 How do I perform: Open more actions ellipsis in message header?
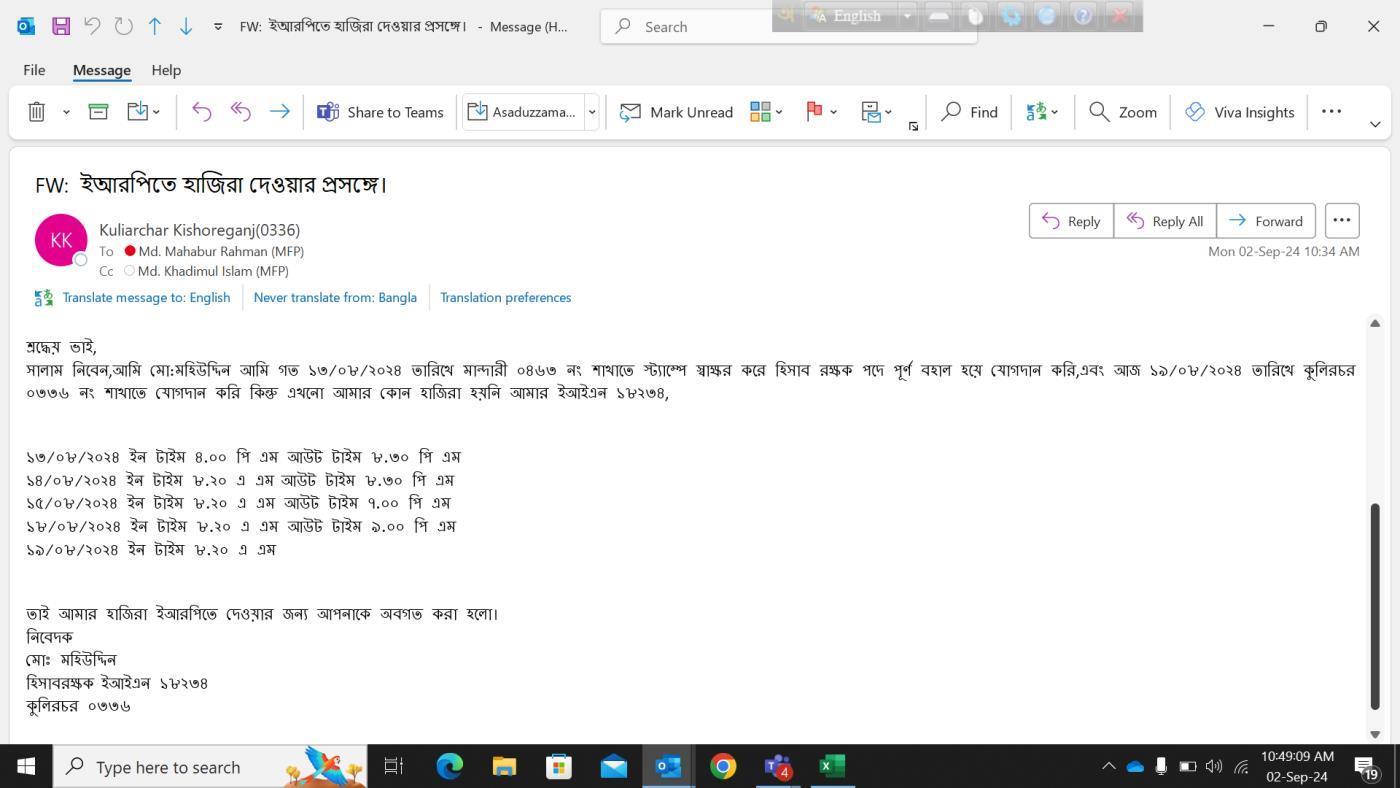click(1342, 221)
